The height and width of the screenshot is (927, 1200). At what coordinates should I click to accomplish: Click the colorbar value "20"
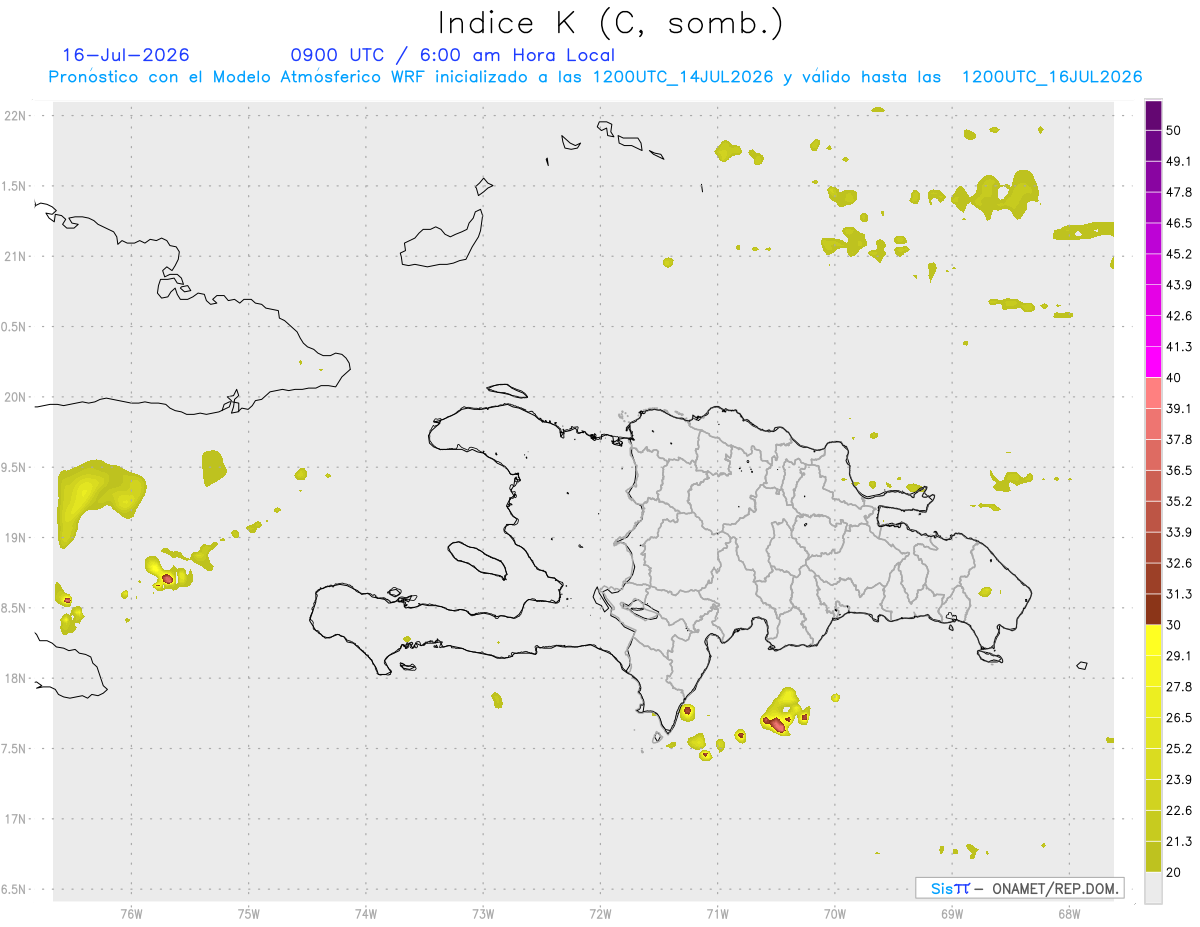coord(1174,872)
